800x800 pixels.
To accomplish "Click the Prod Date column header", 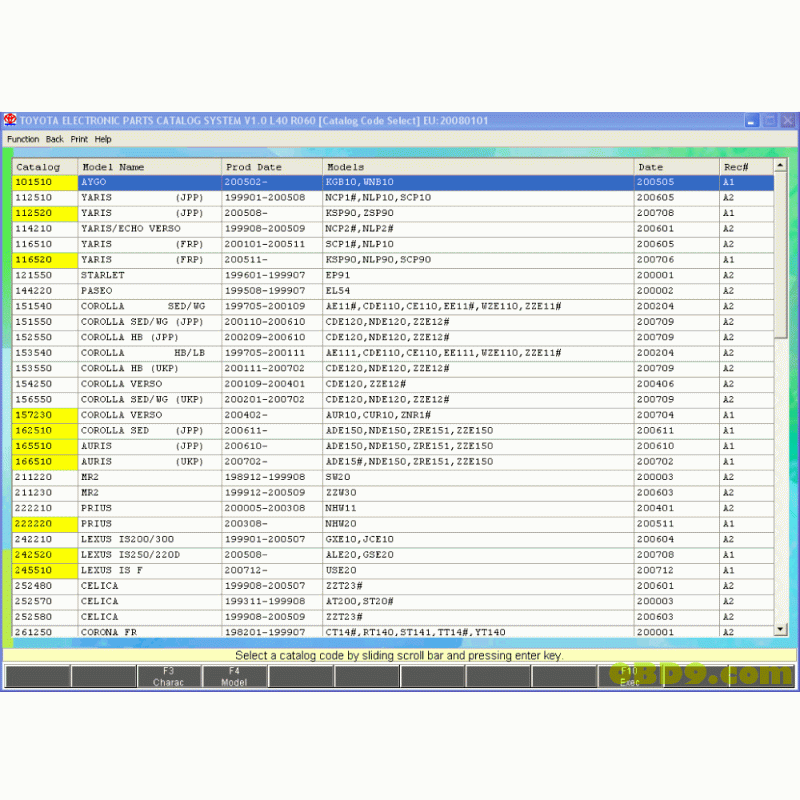I will pyautogui.click(x=272, y=167).
